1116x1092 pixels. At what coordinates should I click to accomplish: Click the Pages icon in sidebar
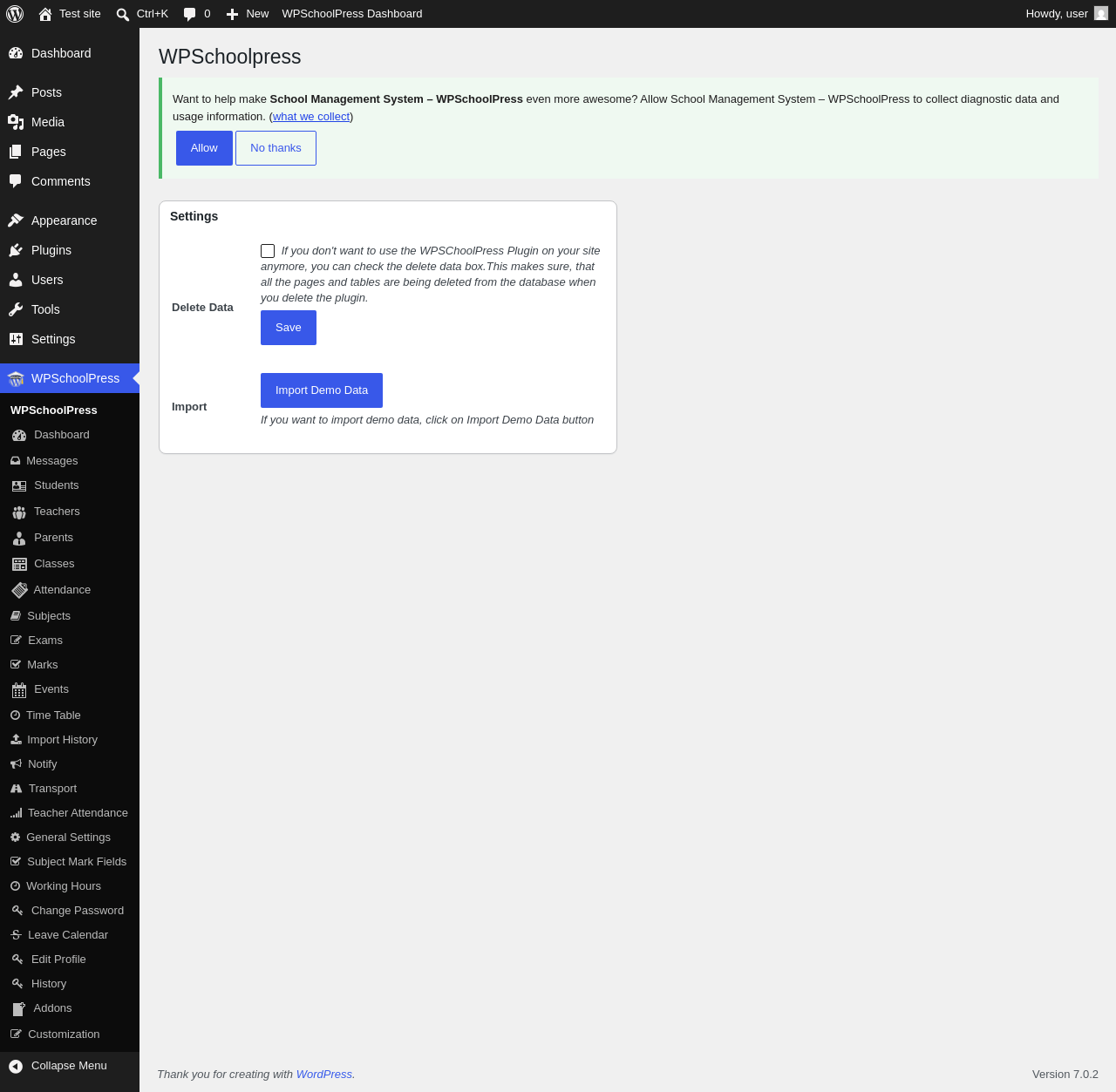click(x=16, y=152)
